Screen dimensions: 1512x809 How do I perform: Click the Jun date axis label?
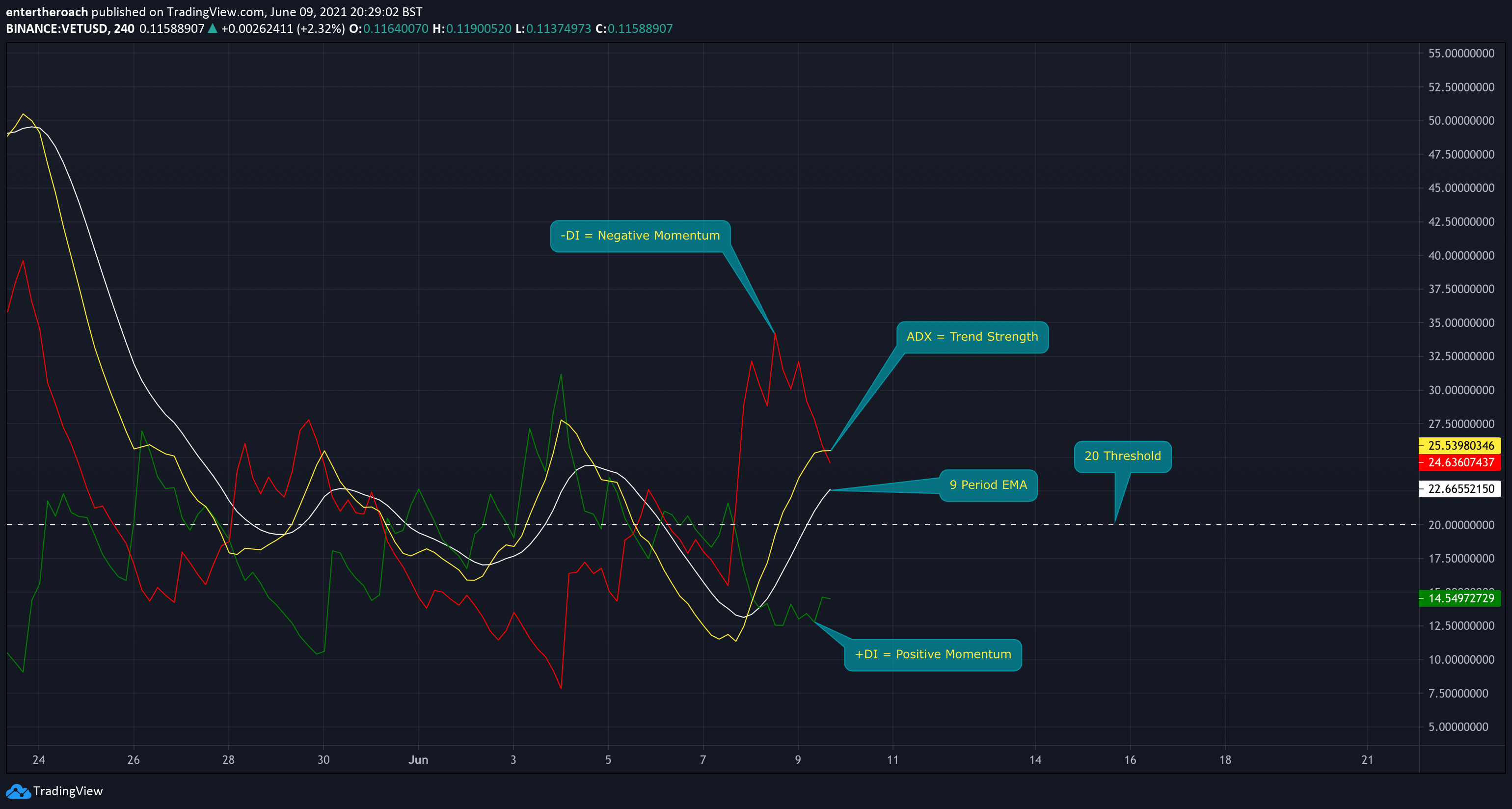pyautogui.click(x=418, y=760)
